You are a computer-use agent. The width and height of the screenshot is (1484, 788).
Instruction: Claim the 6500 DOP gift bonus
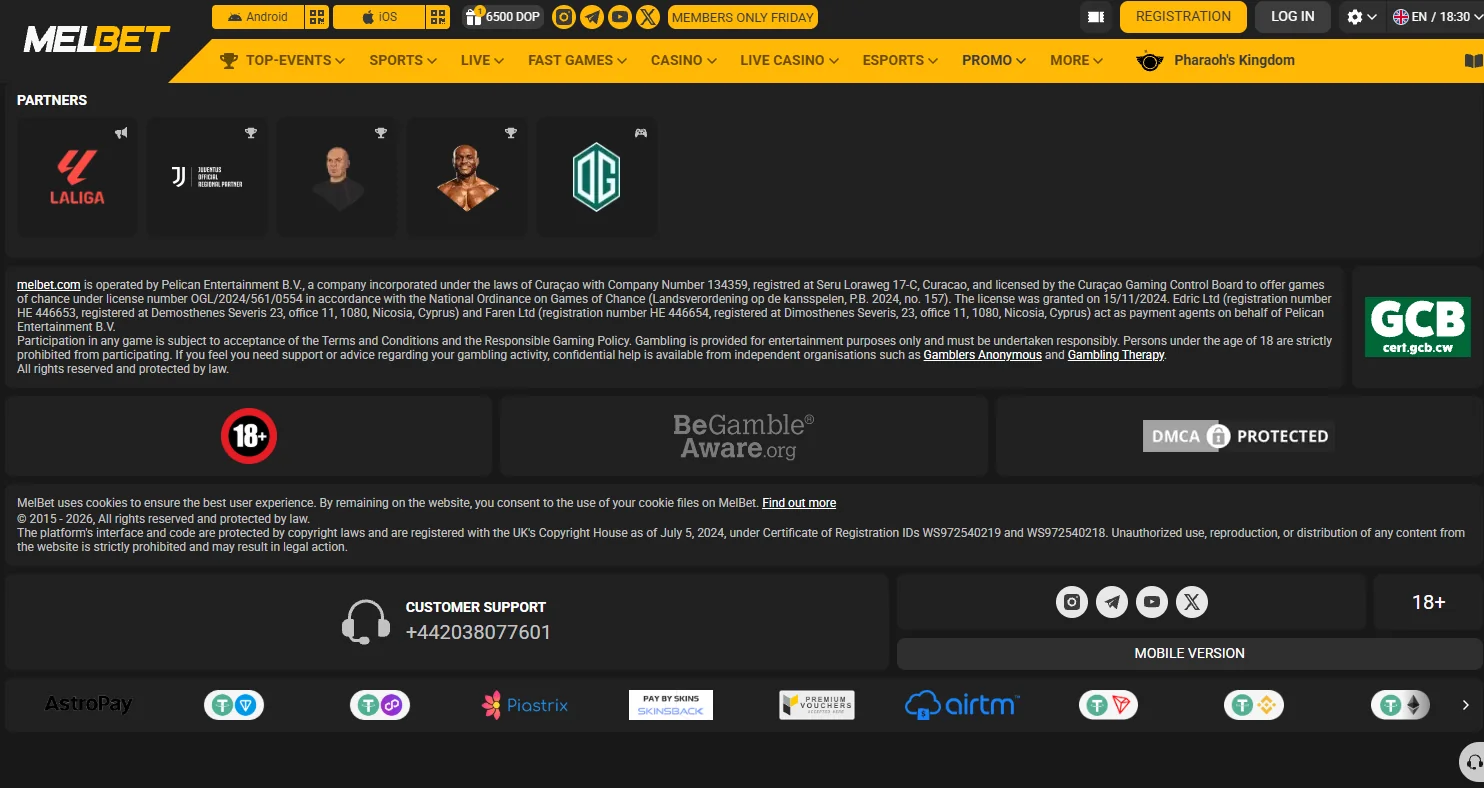pyautogui.click(x=503, y=17)
